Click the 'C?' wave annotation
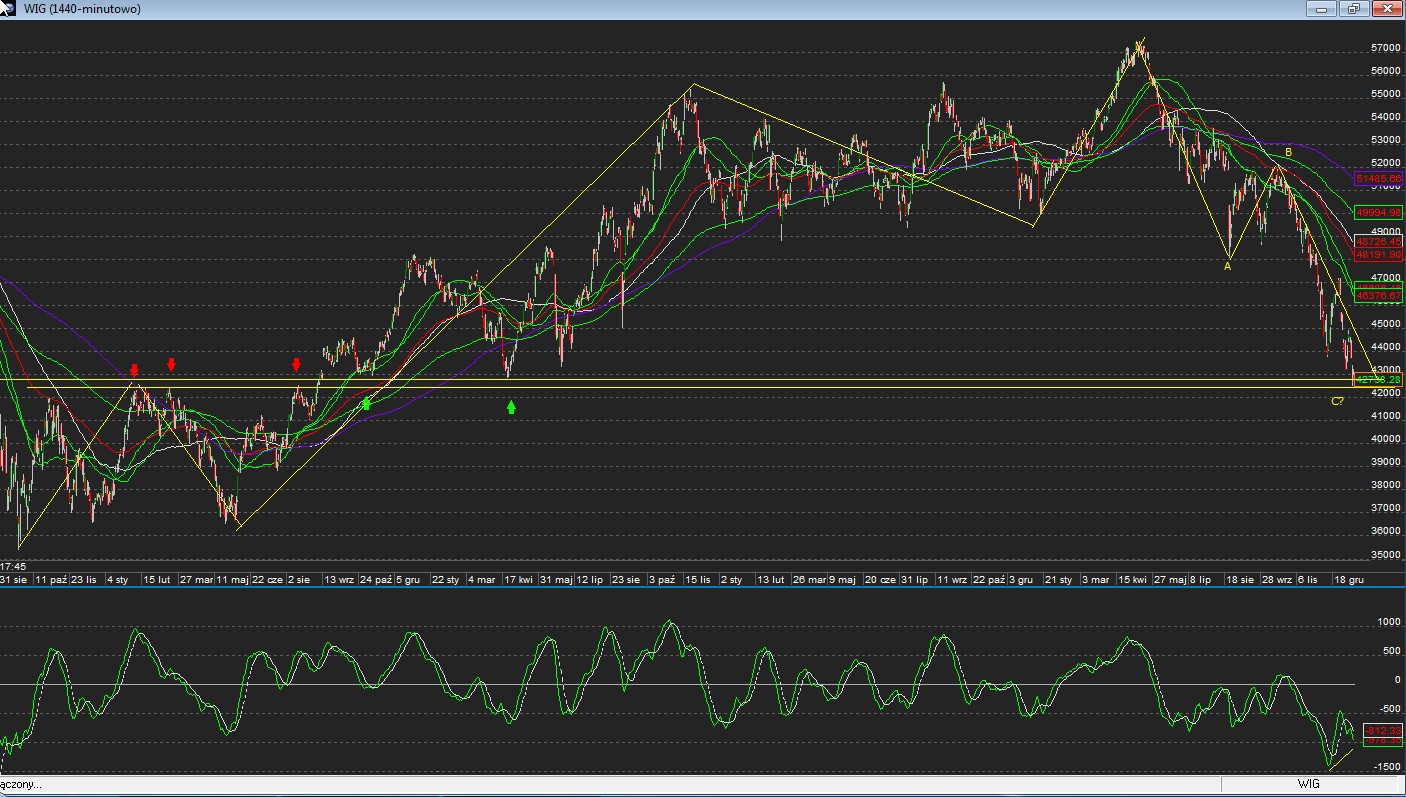This screenshot has height=797, width=1406. tap(1337, 401)
